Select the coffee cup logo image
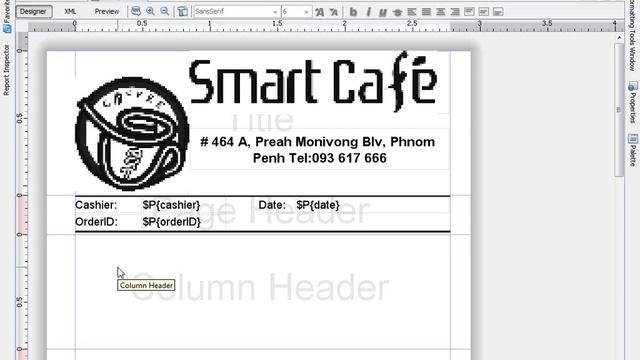The height and width of the screenshot is (360, 640). pos(132,134)
